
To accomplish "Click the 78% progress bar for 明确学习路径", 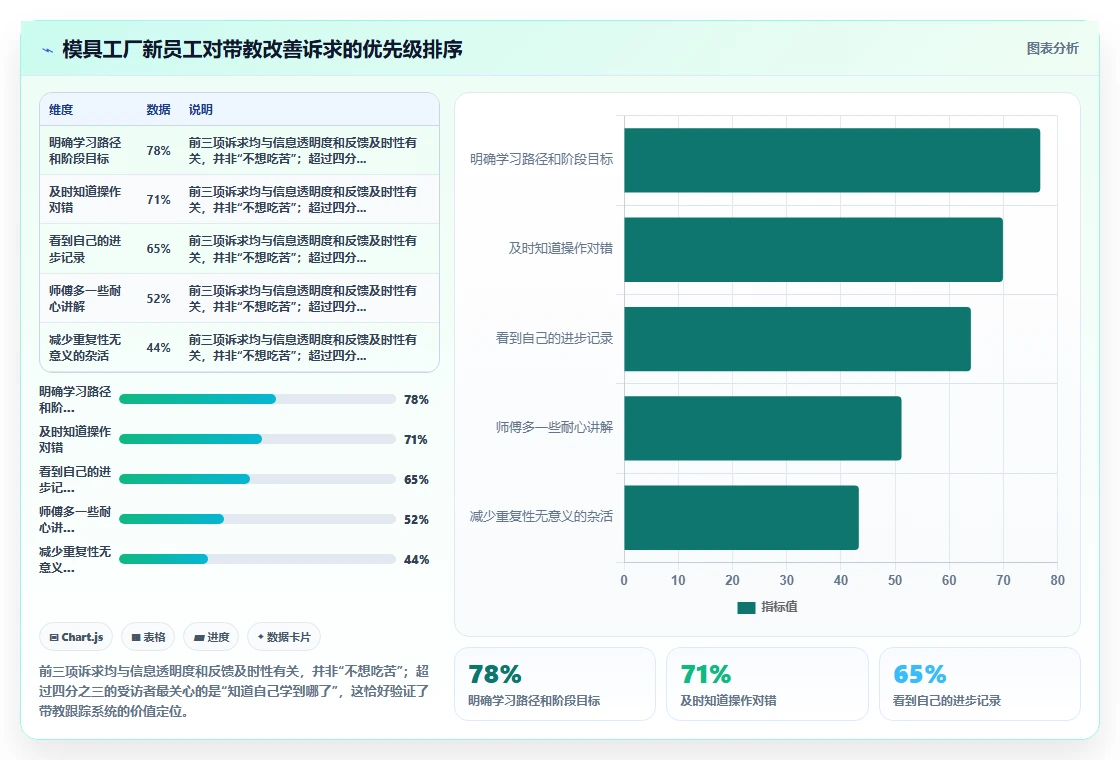I will pos(257,399).
